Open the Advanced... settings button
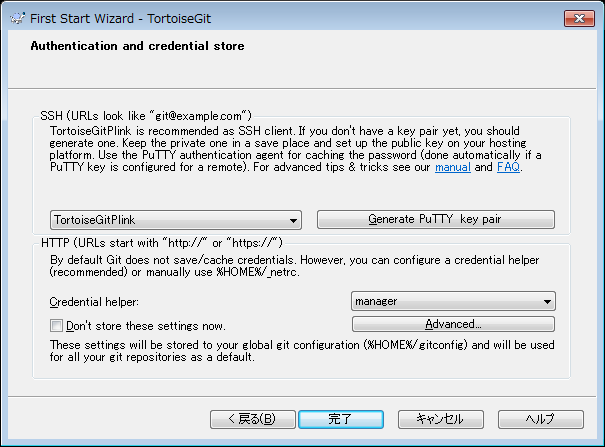Viewport: 605px width, 447px height. pyautogui.click(x=453, y=324)
